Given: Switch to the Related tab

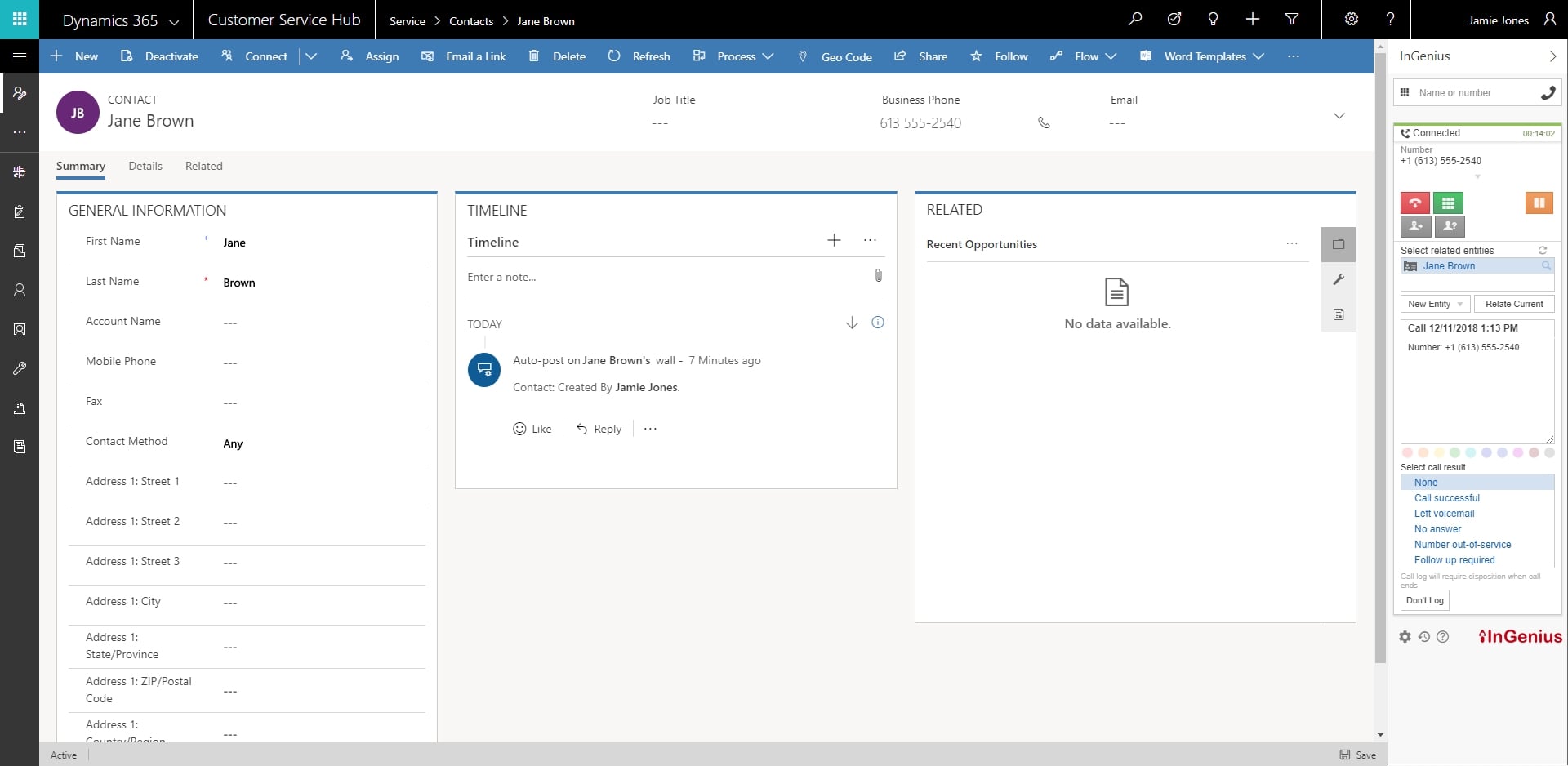Looking at the screenshot, I should [204, 166].
